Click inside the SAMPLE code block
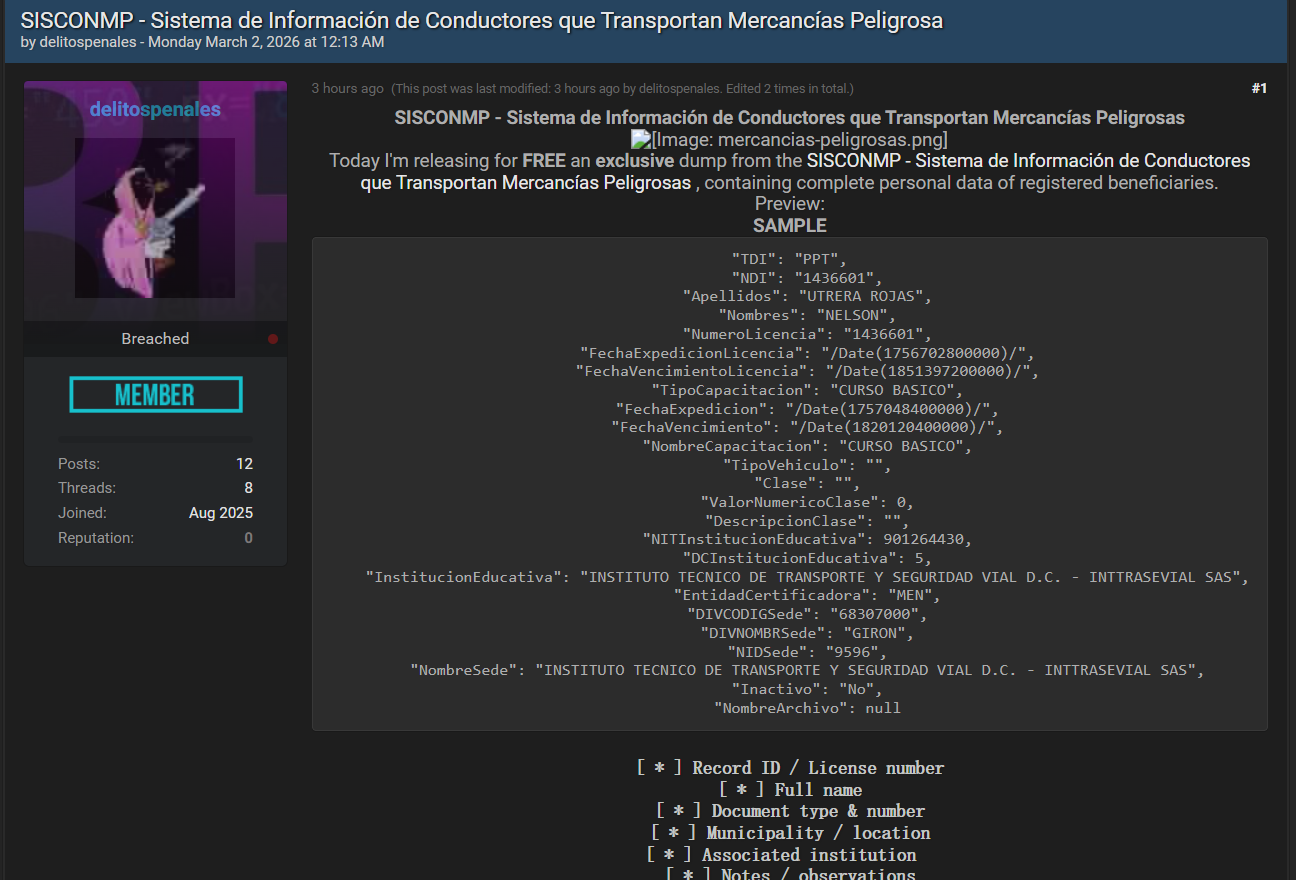The height and width of the screenshot is (880, 1296). pyautogui.click(x=789, y=483)
